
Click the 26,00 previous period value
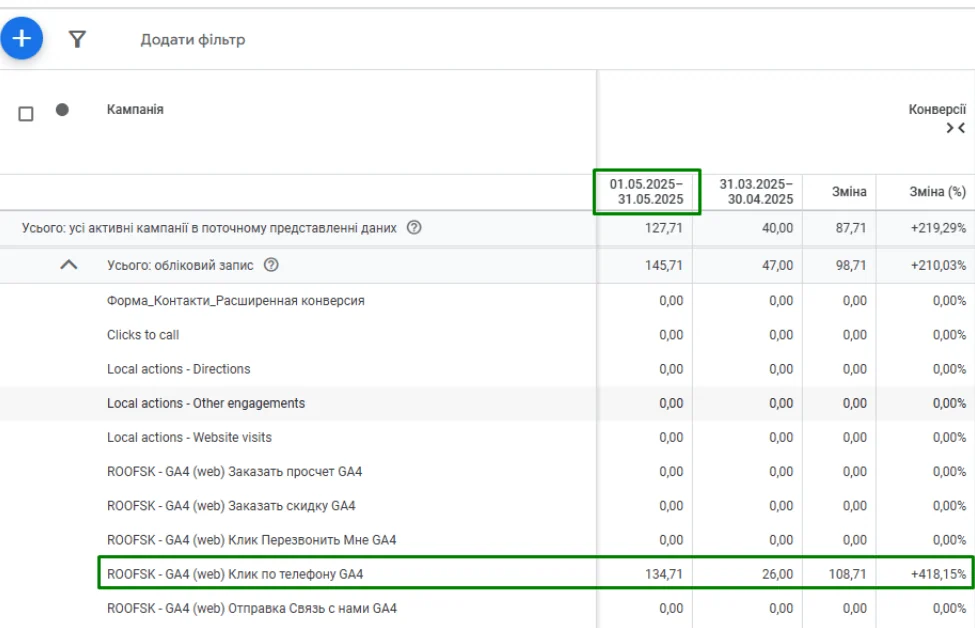point(778,574)
